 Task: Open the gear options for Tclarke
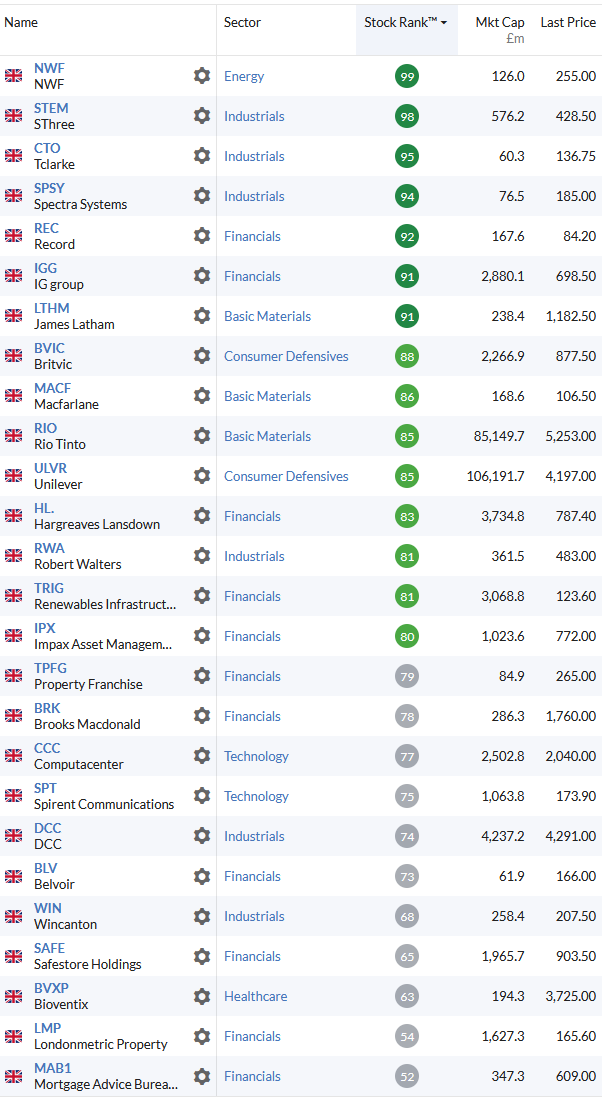point(202,155)
